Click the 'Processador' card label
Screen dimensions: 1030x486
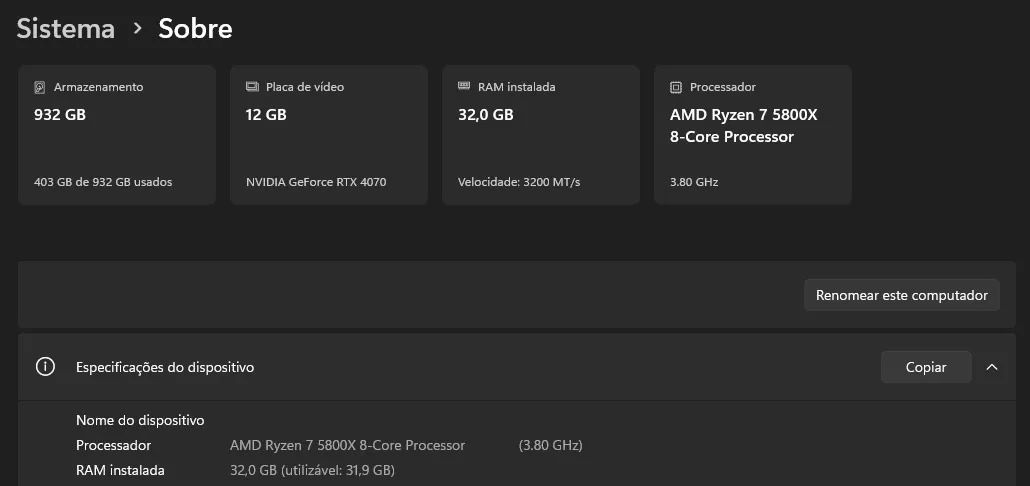point(723,87)
